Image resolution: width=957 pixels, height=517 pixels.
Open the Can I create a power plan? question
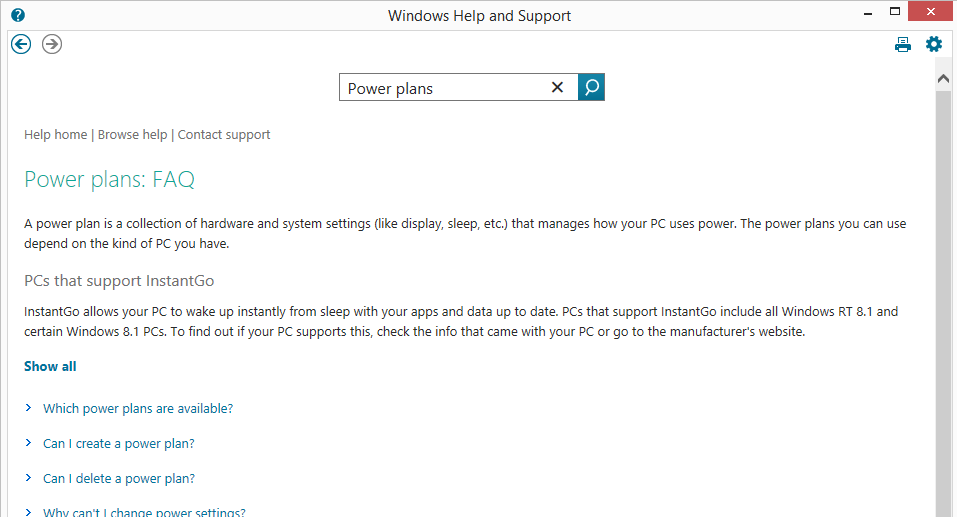point(118,444)
